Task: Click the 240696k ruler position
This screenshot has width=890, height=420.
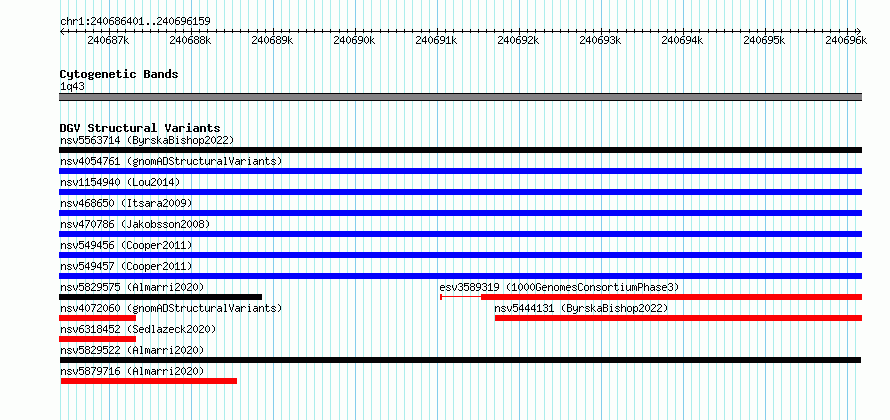Action: (x=846, y=40)
